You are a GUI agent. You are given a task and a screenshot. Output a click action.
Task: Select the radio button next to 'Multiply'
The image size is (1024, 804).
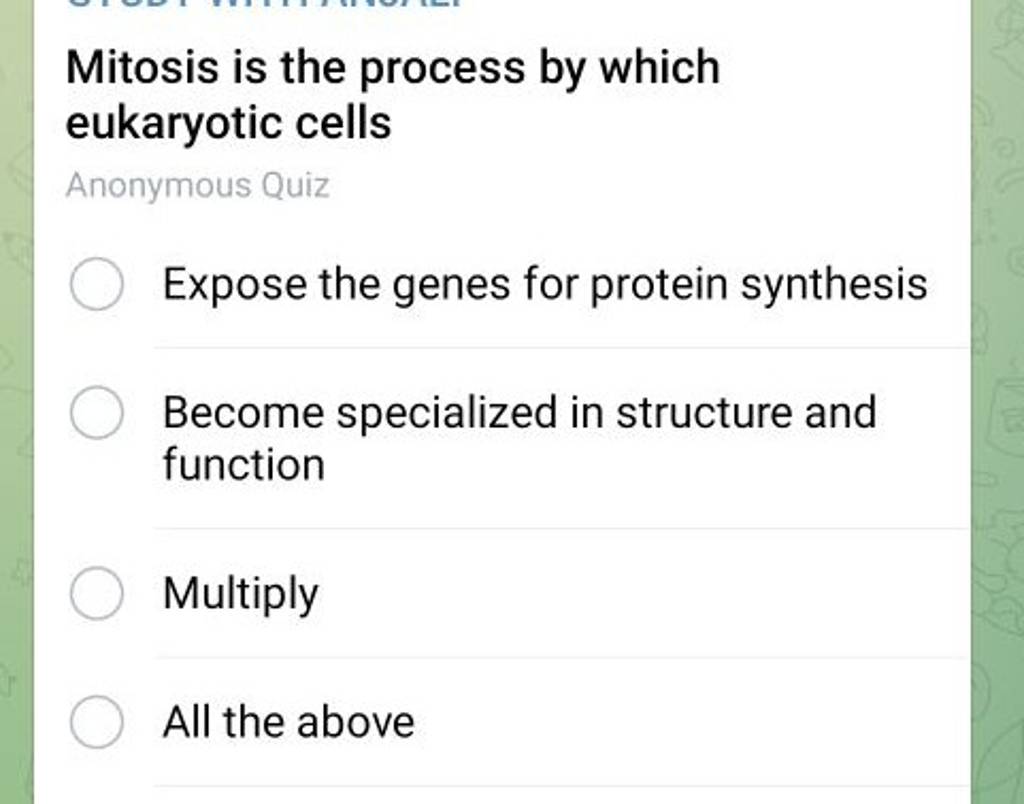tap(95, 593)
